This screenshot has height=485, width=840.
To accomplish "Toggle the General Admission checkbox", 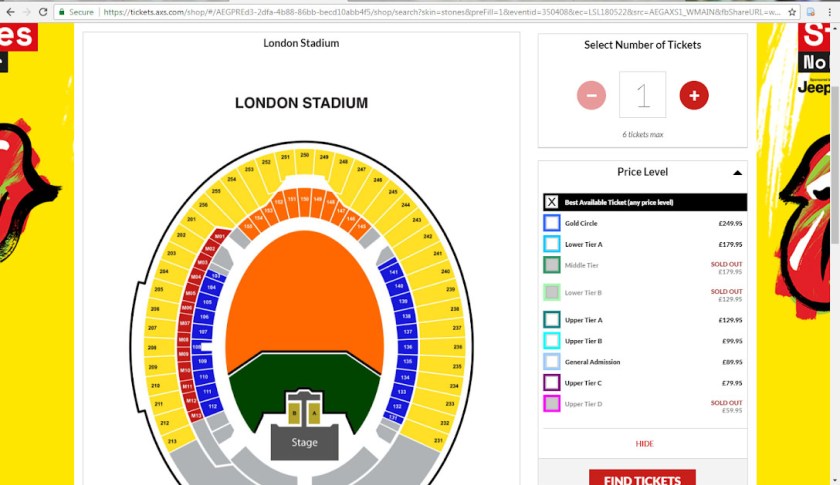I will pos(551,362).
